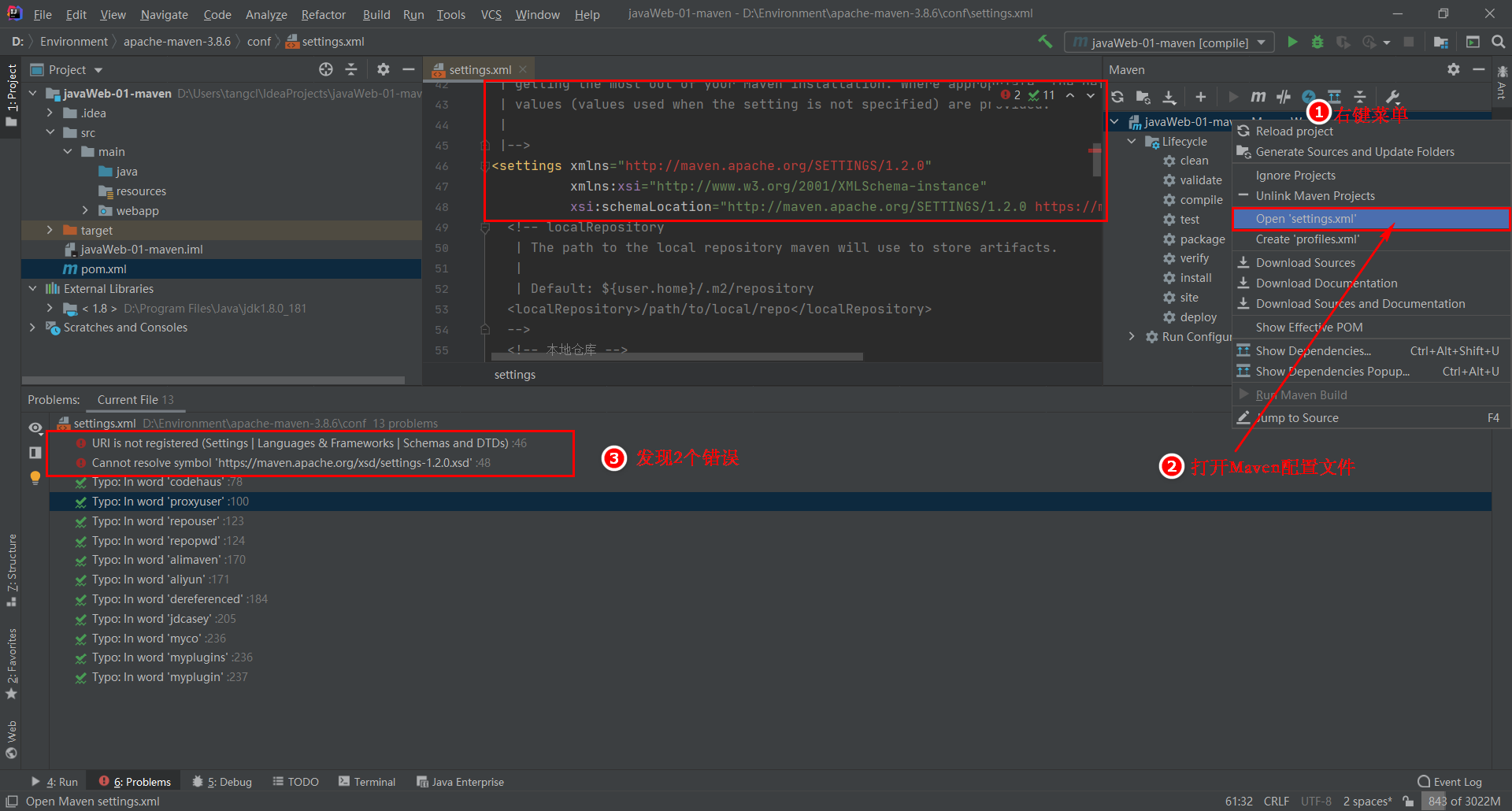This screenshot has width=1512, height=811.
Task: Collapse the src folder
Action: point(50,132)
